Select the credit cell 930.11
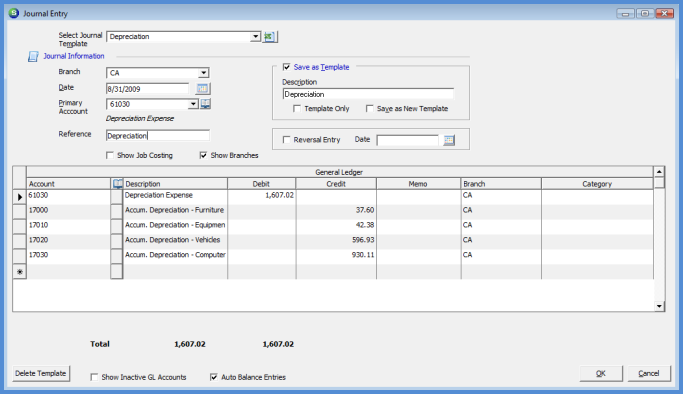The height and width of the screenshot is (394, 683). [x=336, y=256]
